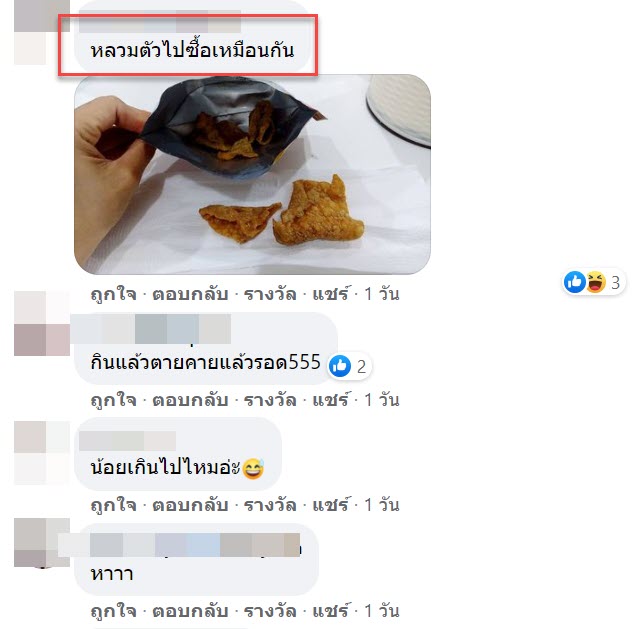The width and height of the screenshot is (636, 629).
Task: Click ถูกใจ under the snack photo comment
Action: click(114, 294)
